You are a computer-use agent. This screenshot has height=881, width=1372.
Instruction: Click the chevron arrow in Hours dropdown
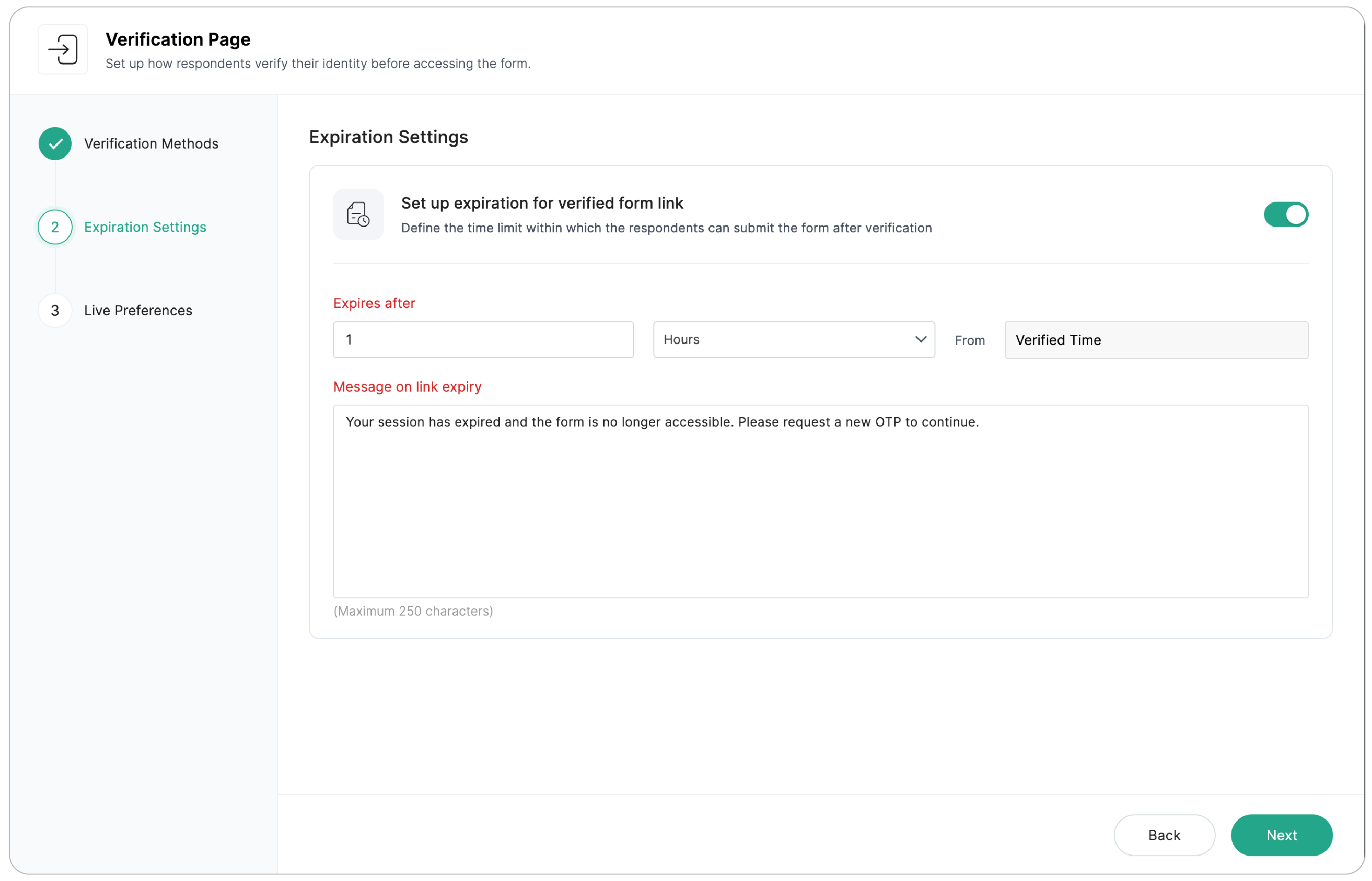pyautogui.click(x=921, y=339)
